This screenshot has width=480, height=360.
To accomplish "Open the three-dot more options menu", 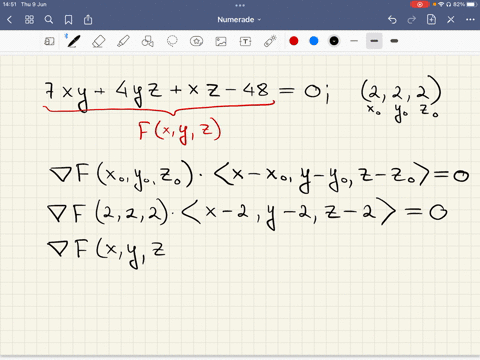I will tap(470, 20).
